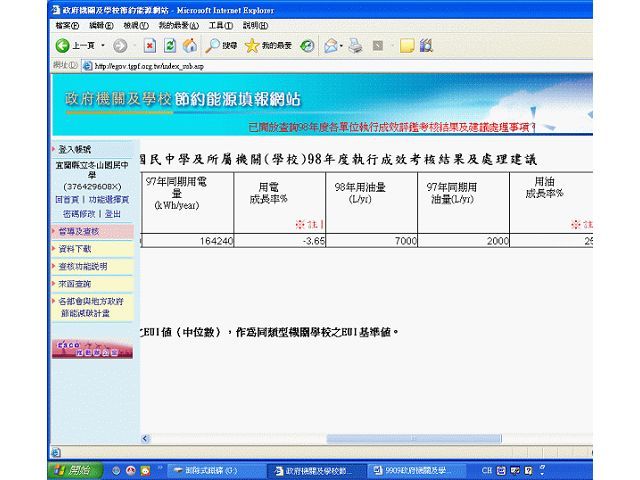Click the IE Back arrow button
The height and width of the screenshot is (480, 640).
click(63, 46)
